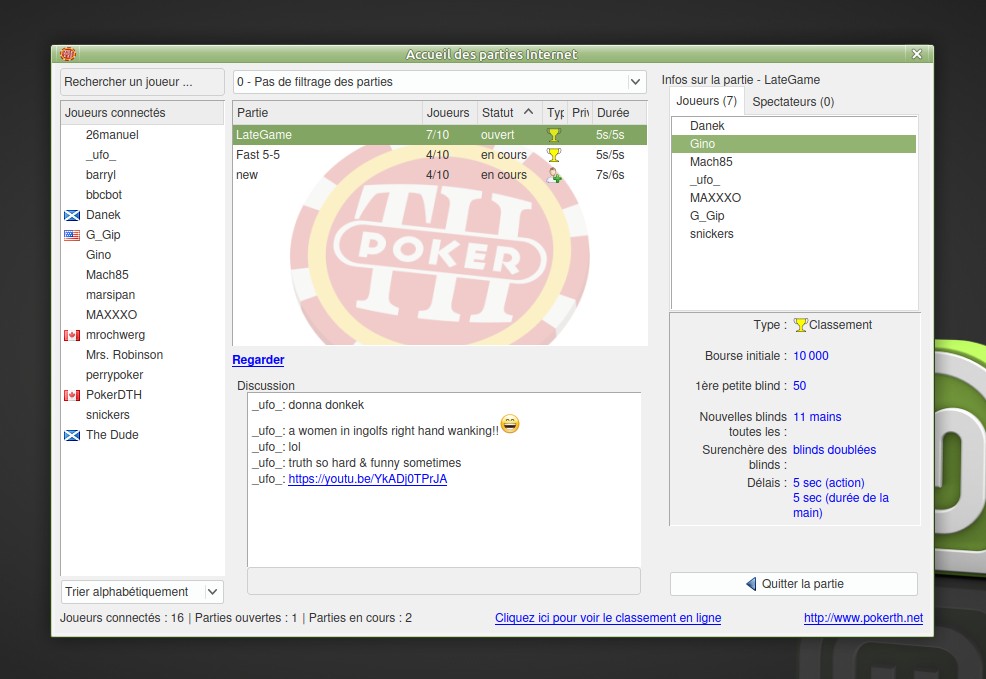Select the LateGame game row
Screen dimensions: 986x679
440,135
